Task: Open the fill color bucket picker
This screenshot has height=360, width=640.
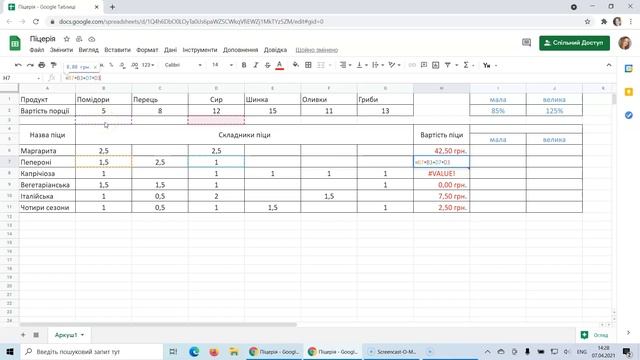Action: (296, 65)
